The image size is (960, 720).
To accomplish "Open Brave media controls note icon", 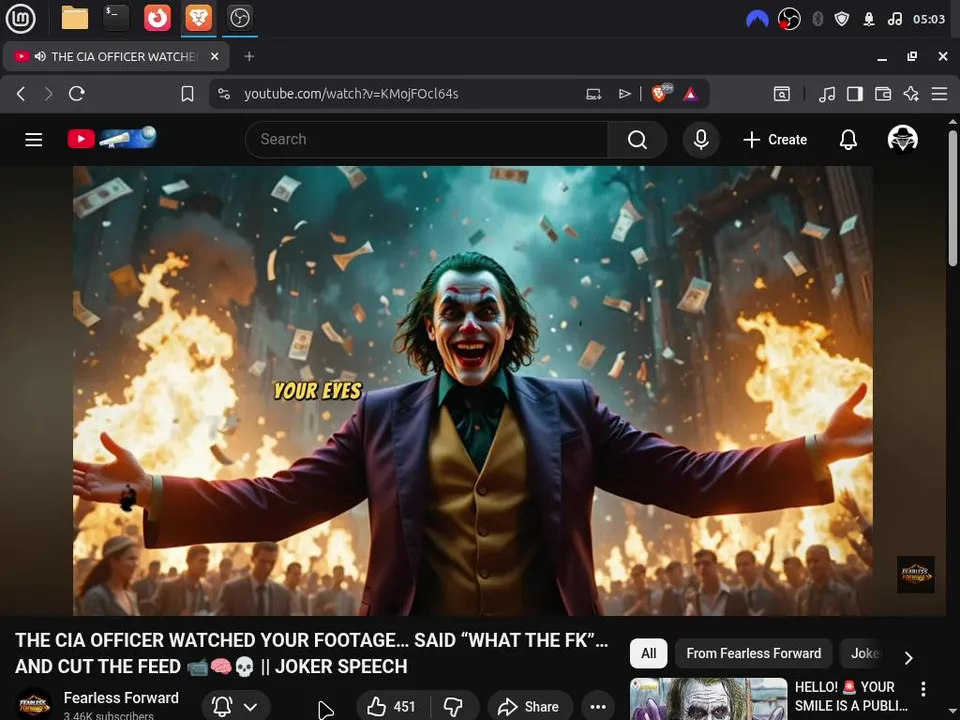I will (x=827, y=94).
